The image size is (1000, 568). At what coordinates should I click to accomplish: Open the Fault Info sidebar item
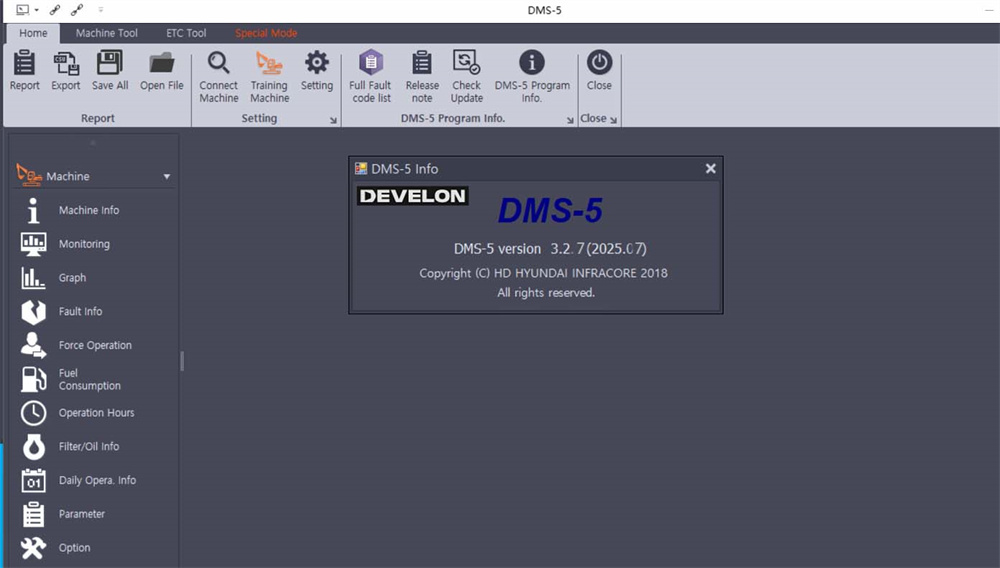[x=80, y=311]
